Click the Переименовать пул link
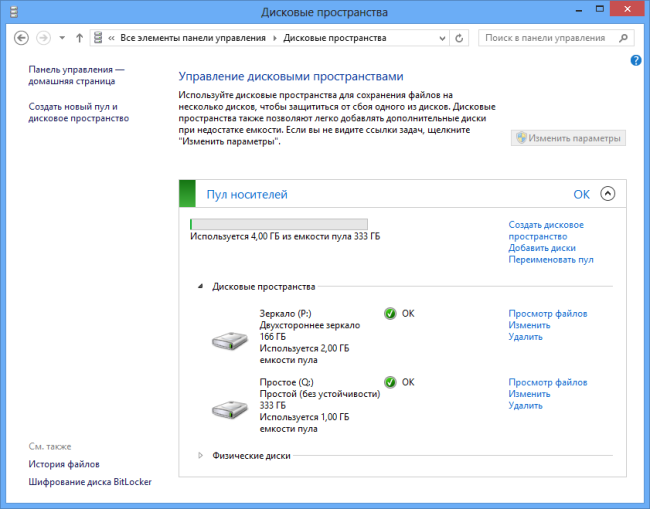The height and width of the screenshot is (509, 650). click(551, 259)
